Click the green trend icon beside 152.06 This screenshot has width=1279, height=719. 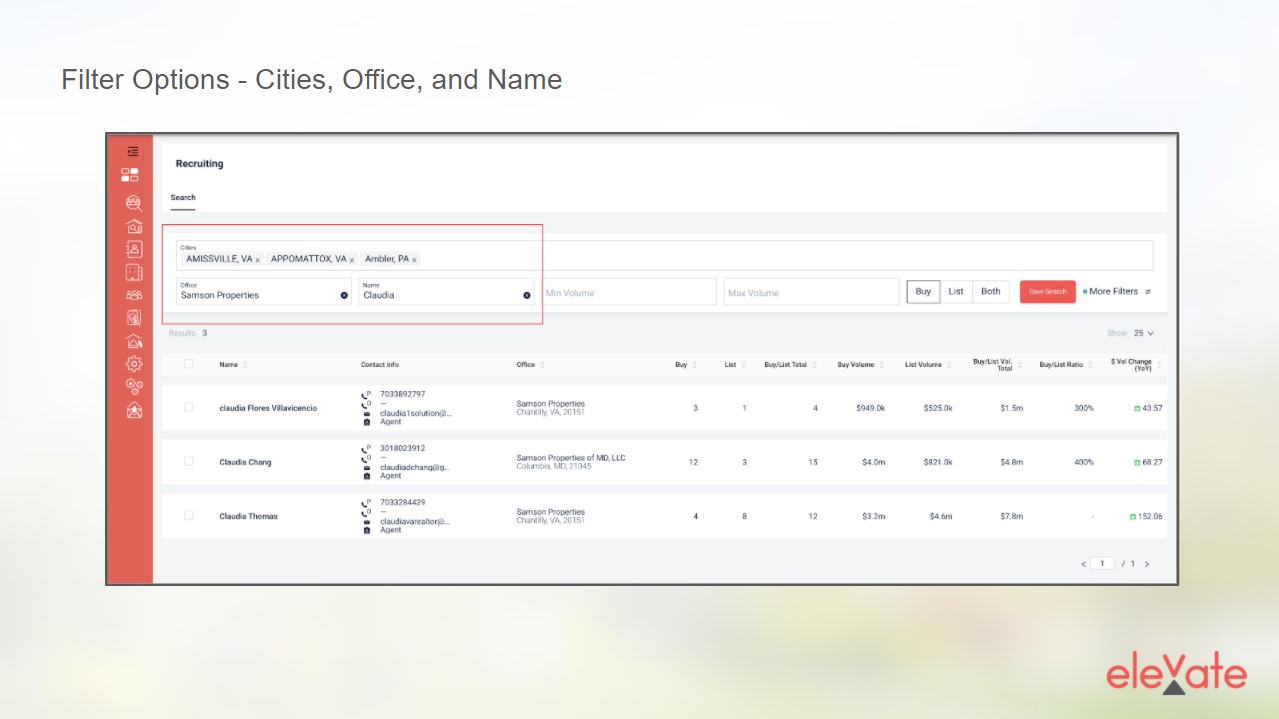click(1133, 517)
